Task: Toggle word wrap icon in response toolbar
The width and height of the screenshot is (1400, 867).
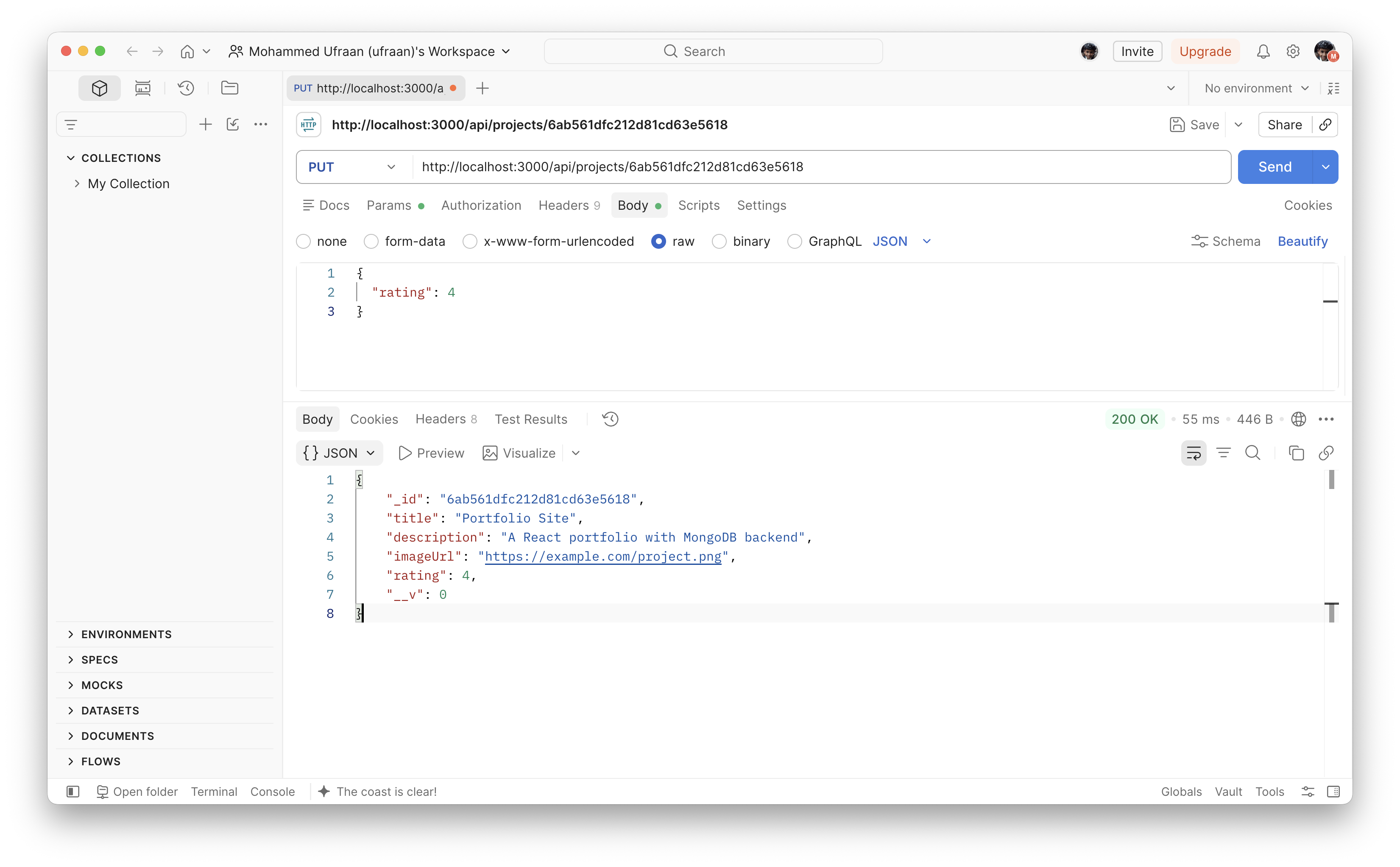Action: click(x=1194, y=453)
